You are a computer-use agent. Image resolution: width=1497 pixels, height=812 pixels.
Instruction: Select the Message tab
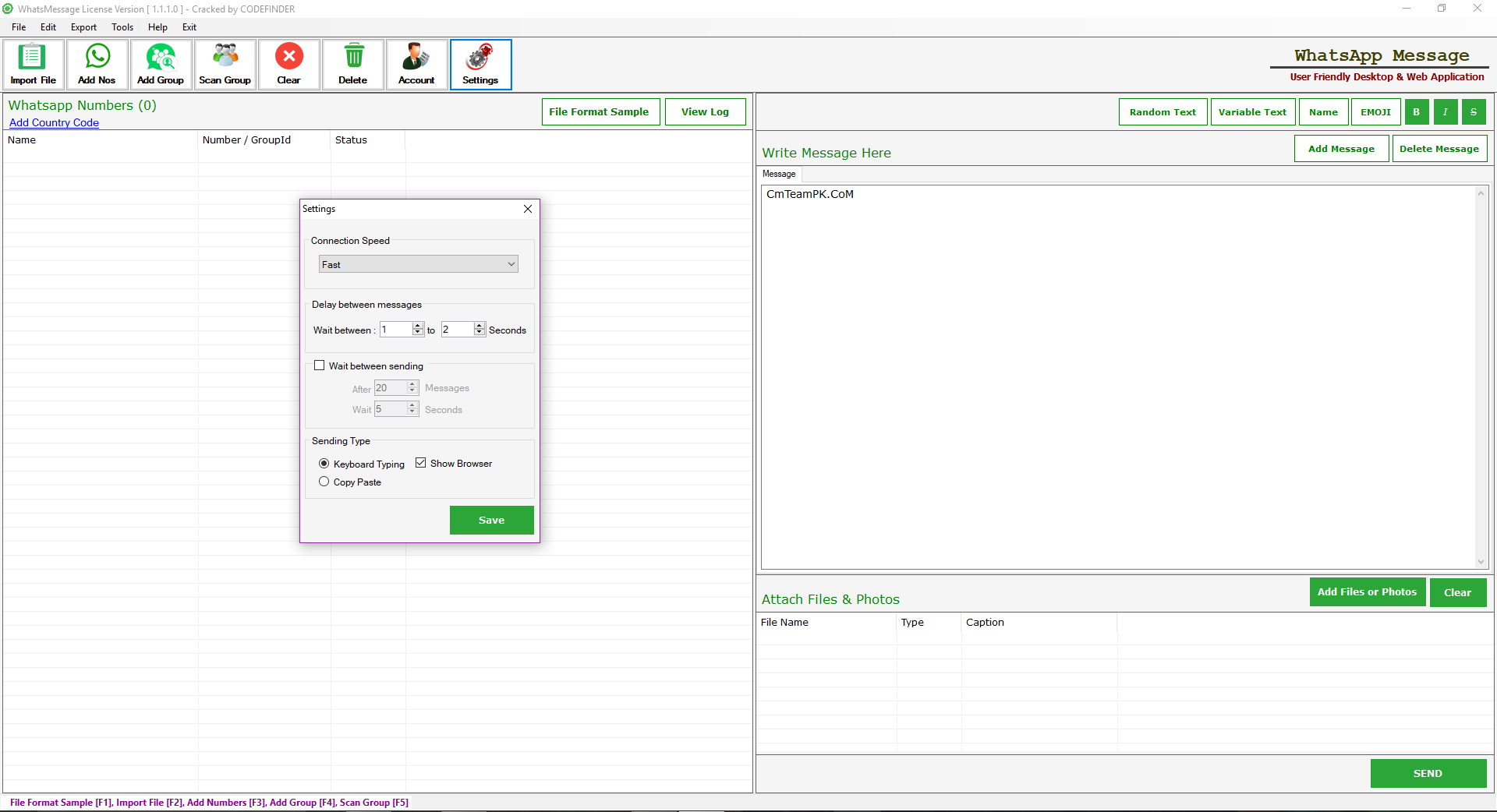pos(779,174)
